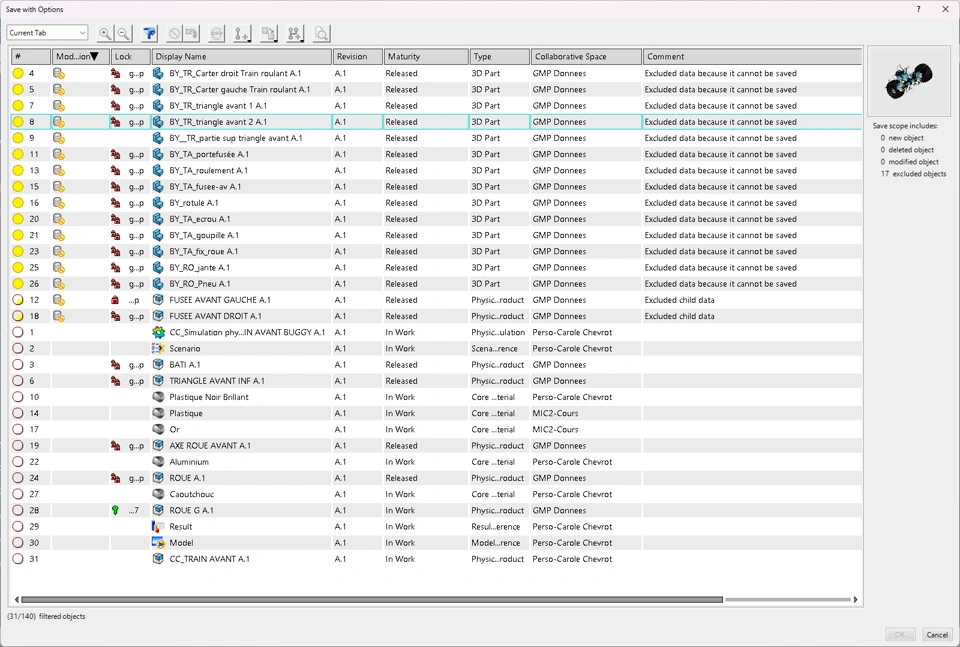960x647 pixels.
Task: Sort by Display Name column header
Action: (x=242, y=56)
